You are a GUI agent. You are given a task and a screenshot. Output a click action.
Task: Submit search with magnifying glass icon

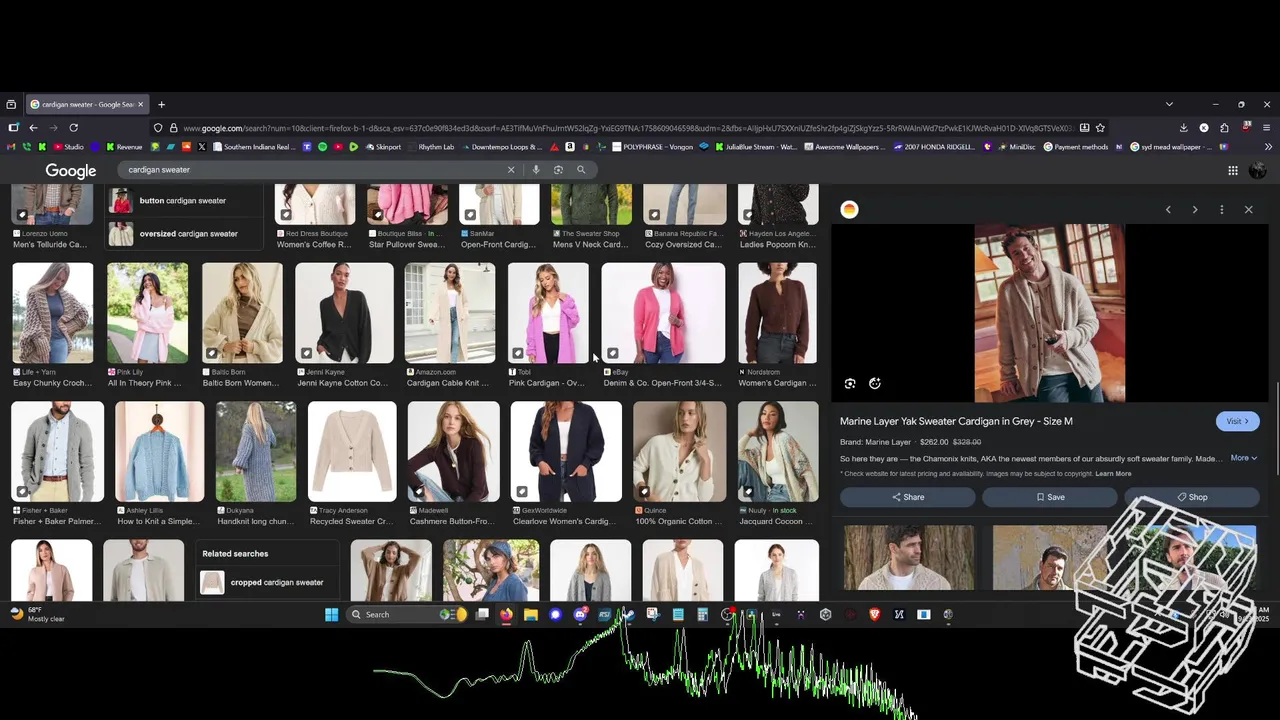pyautogui.click(x=581, y=170)
